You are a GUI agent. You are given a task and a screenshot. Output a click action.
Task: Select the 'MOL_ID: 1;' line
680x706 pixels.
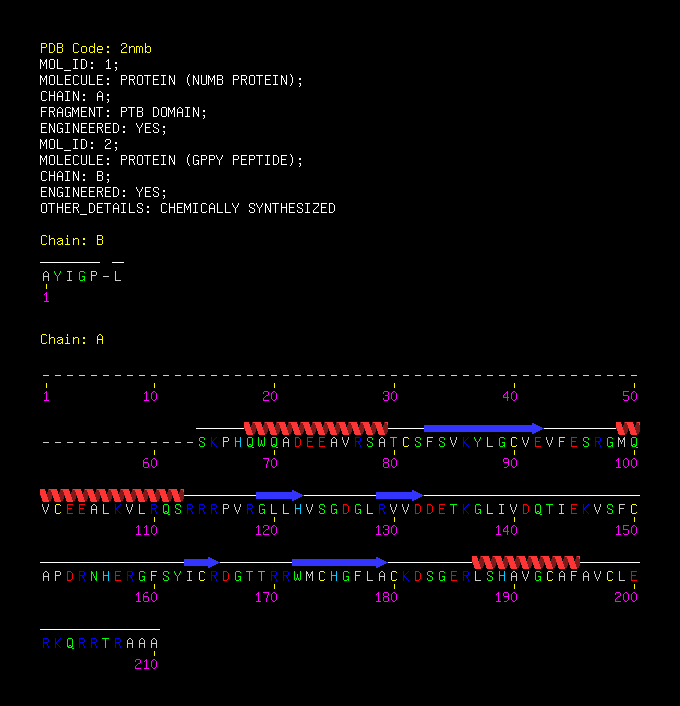point(79,64)
